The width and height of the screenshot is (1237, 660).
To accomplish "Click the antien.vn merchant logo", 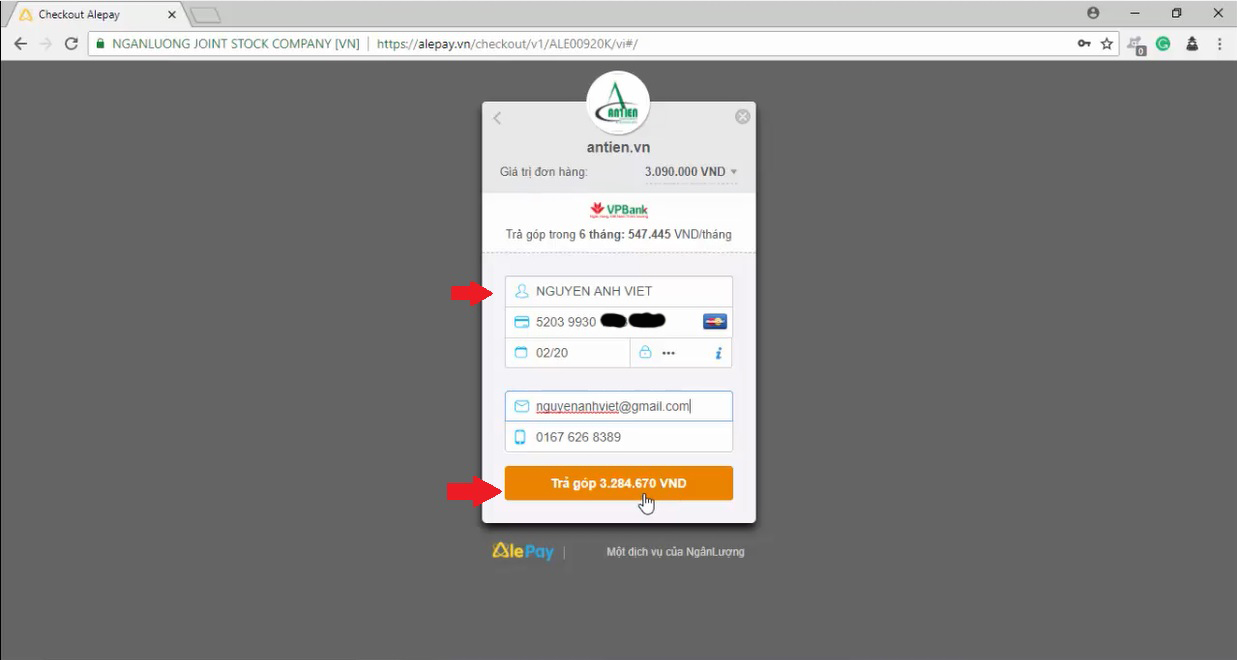I will (618, 103).
